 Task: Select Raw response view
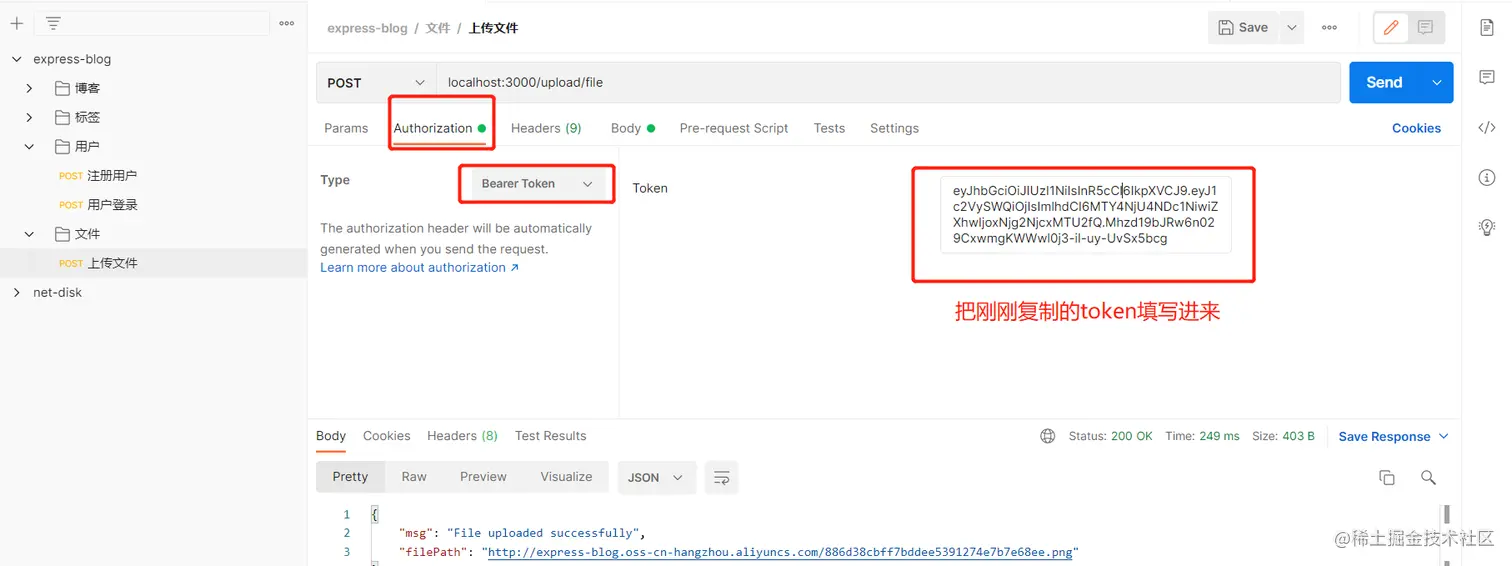[414, 477]
